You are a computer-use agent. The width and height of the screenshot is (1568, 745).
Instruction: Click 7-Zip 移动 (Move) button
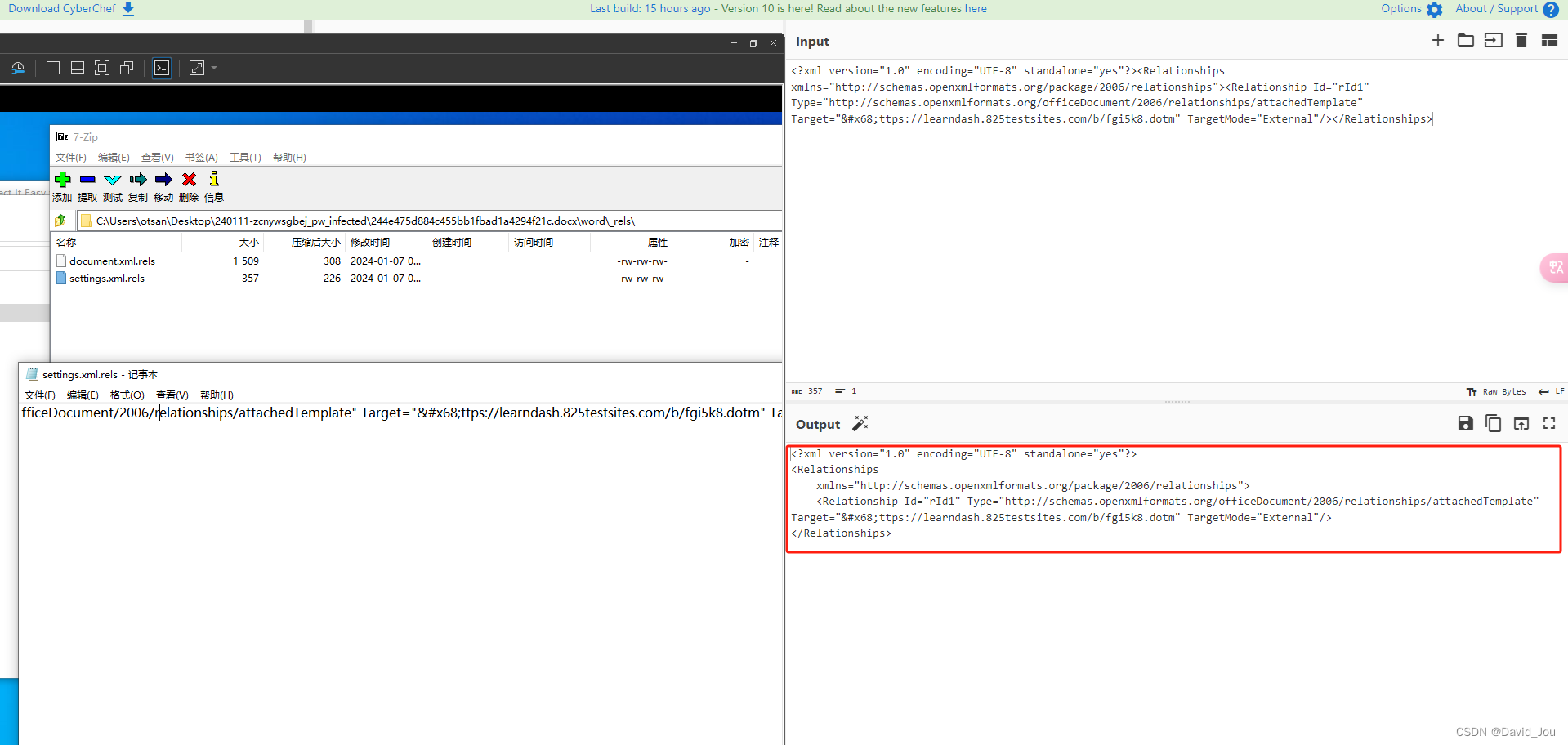click(163, 187)
